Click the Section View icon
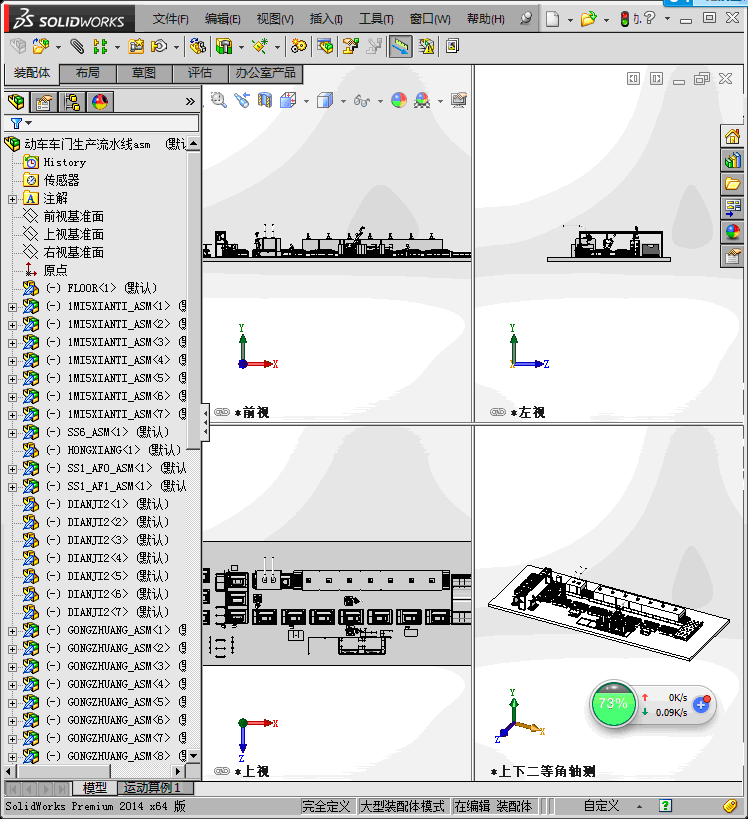748x819 pixels. pos(265,100)
